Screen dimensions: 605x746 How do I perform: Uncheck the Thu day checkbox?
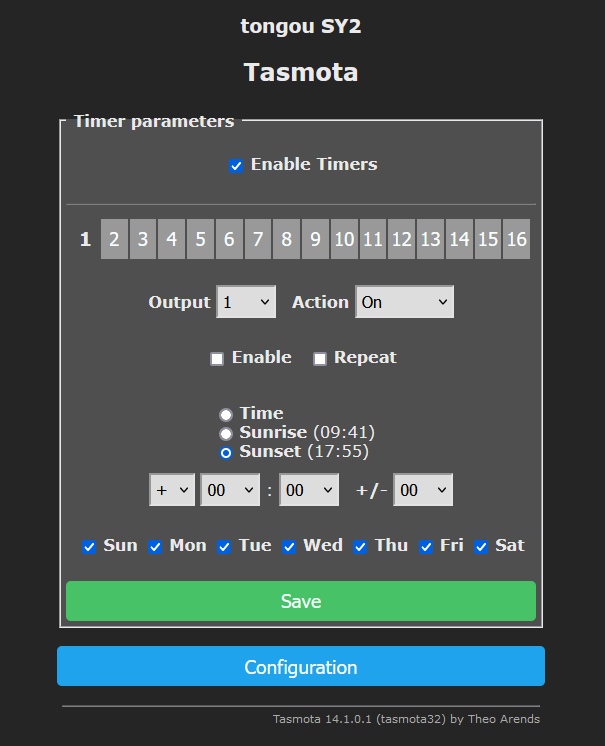[x=360, y=547]
